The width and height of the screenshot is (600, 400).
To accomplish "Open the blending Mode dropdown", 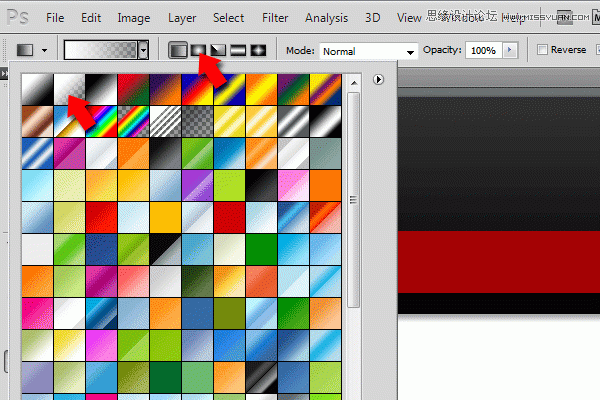I will pos(368,51).
